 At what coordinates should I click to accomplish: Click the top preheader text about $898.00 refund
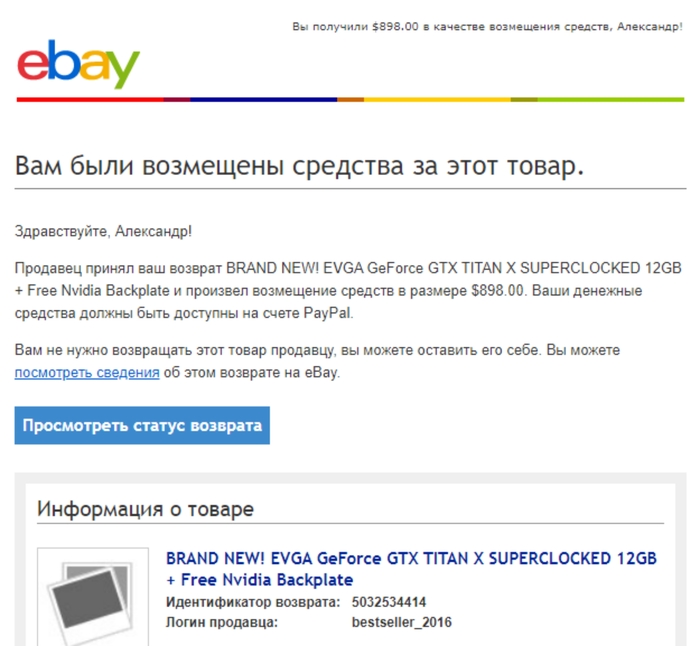pos(487,27)
